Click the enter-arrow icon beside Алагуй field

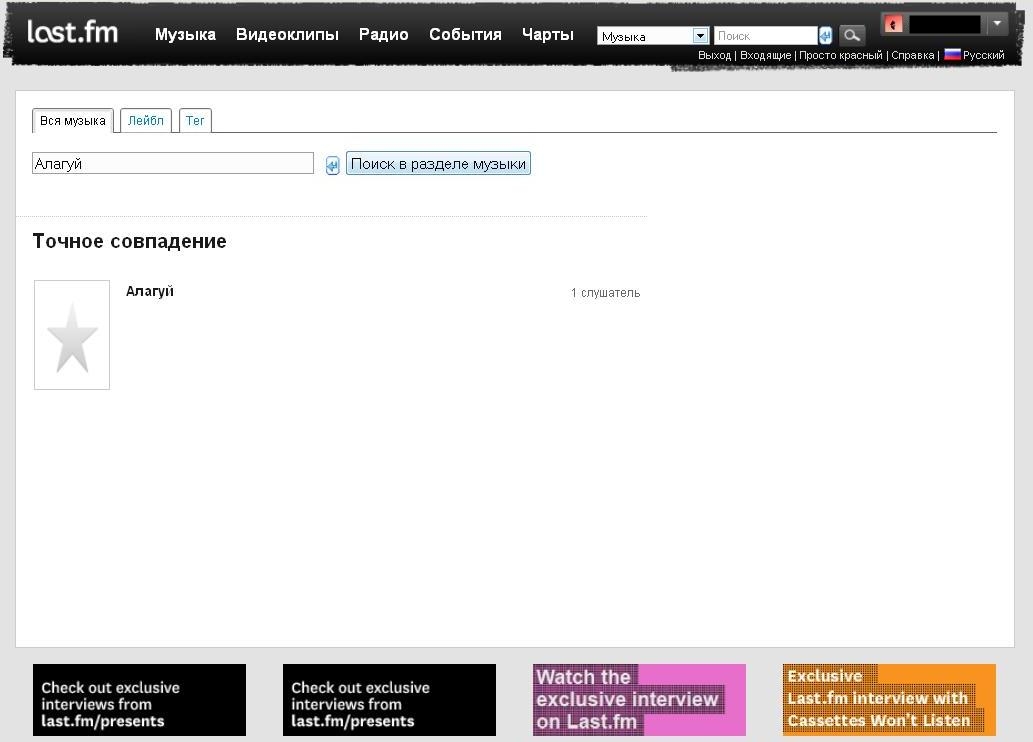pos(332,165)
